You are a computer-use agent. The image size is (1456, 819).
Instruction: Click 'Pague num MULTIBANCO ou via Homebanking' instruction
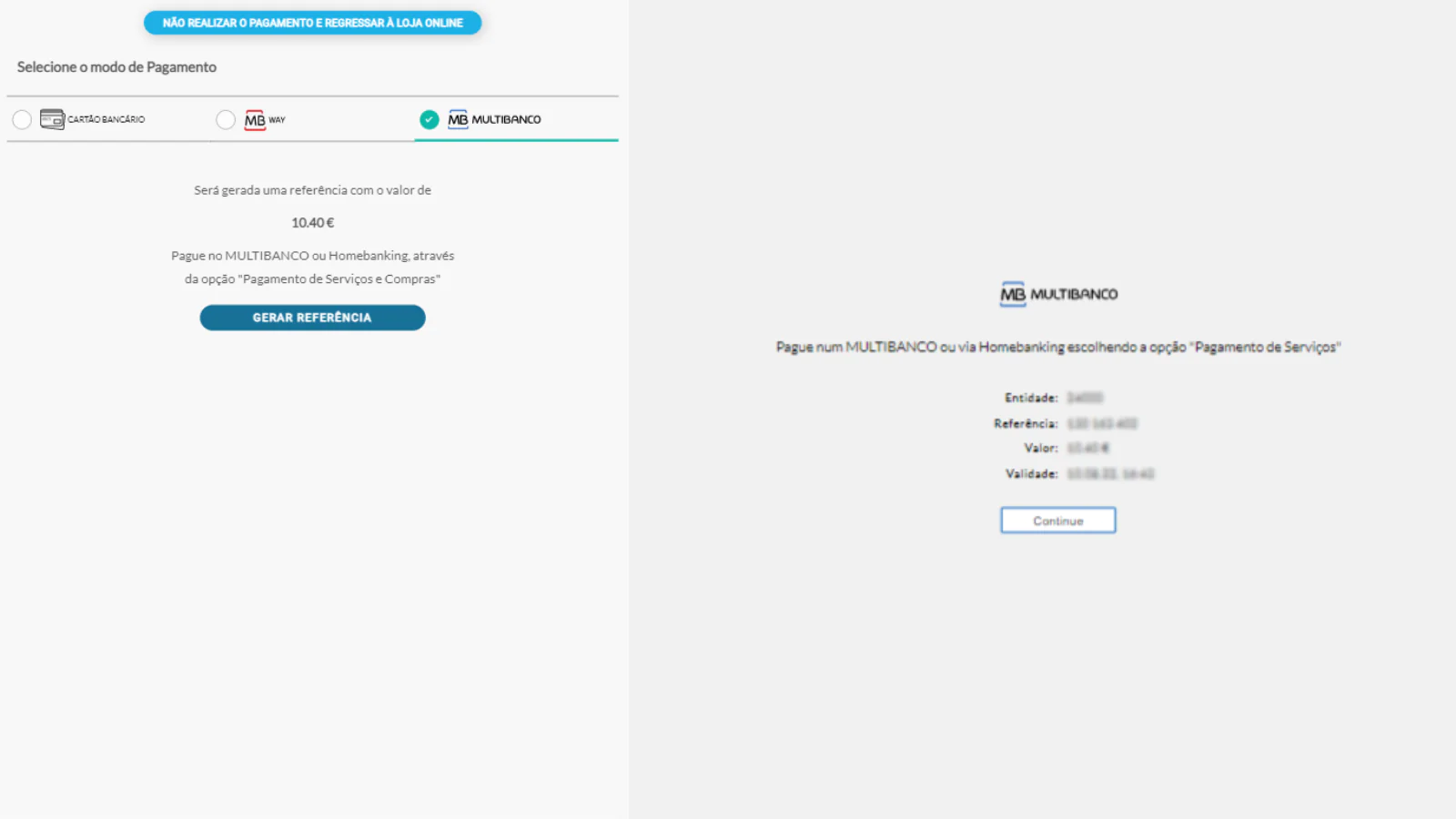[x=1058, y=347]
